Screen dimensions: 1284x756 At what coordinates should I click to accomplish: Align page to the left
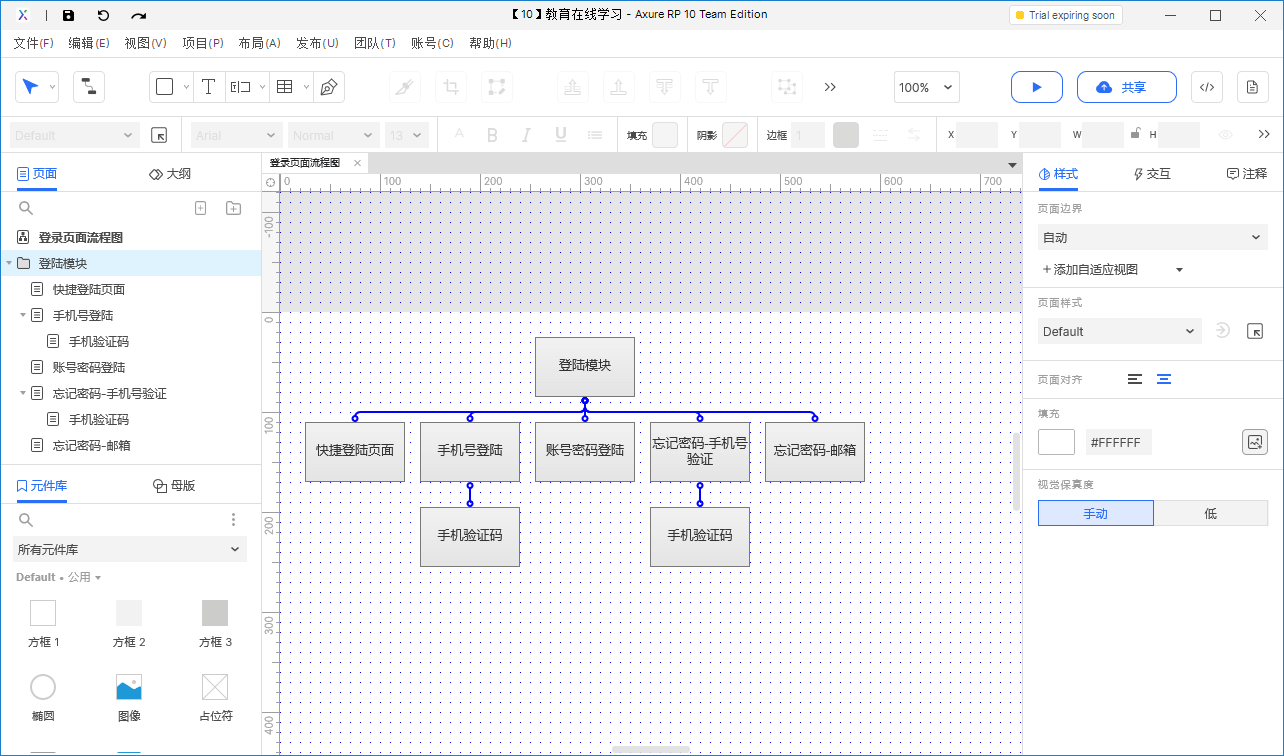pos(1134,379)
